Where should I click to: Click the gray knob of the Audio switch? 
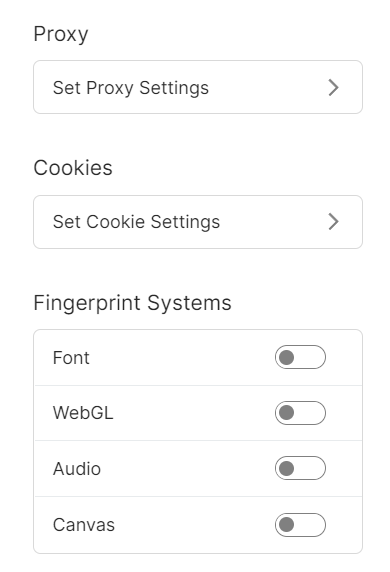click(x=286, y=468)
